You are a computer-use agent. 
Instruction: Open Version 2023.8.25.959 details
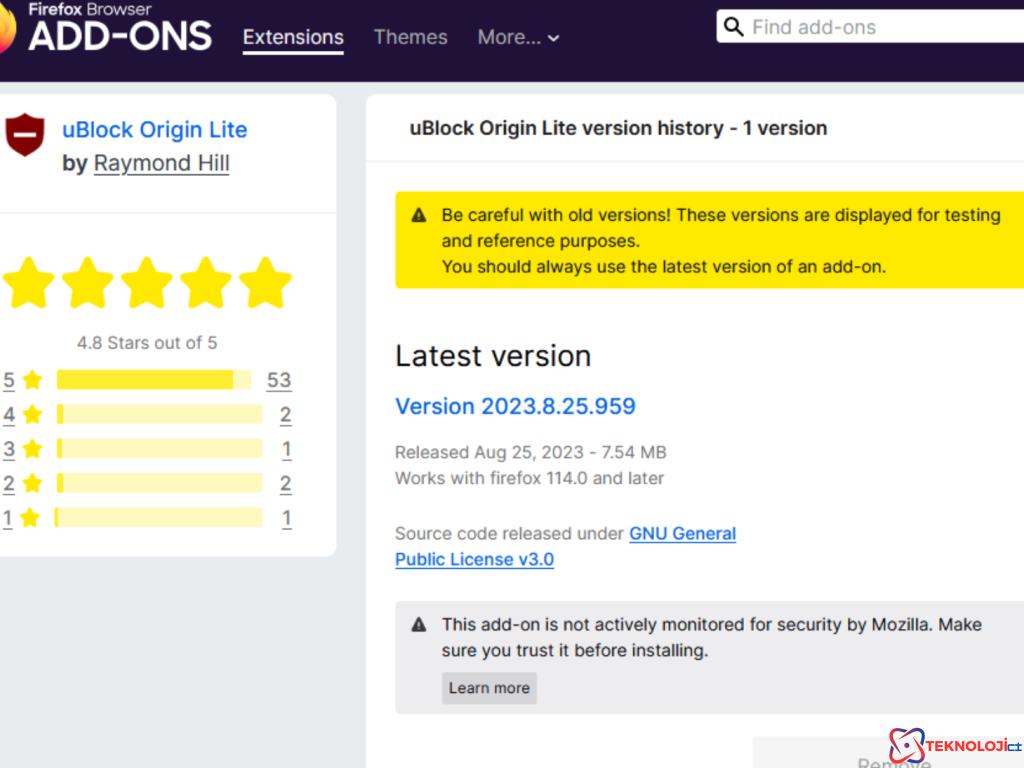click(515, 406)
